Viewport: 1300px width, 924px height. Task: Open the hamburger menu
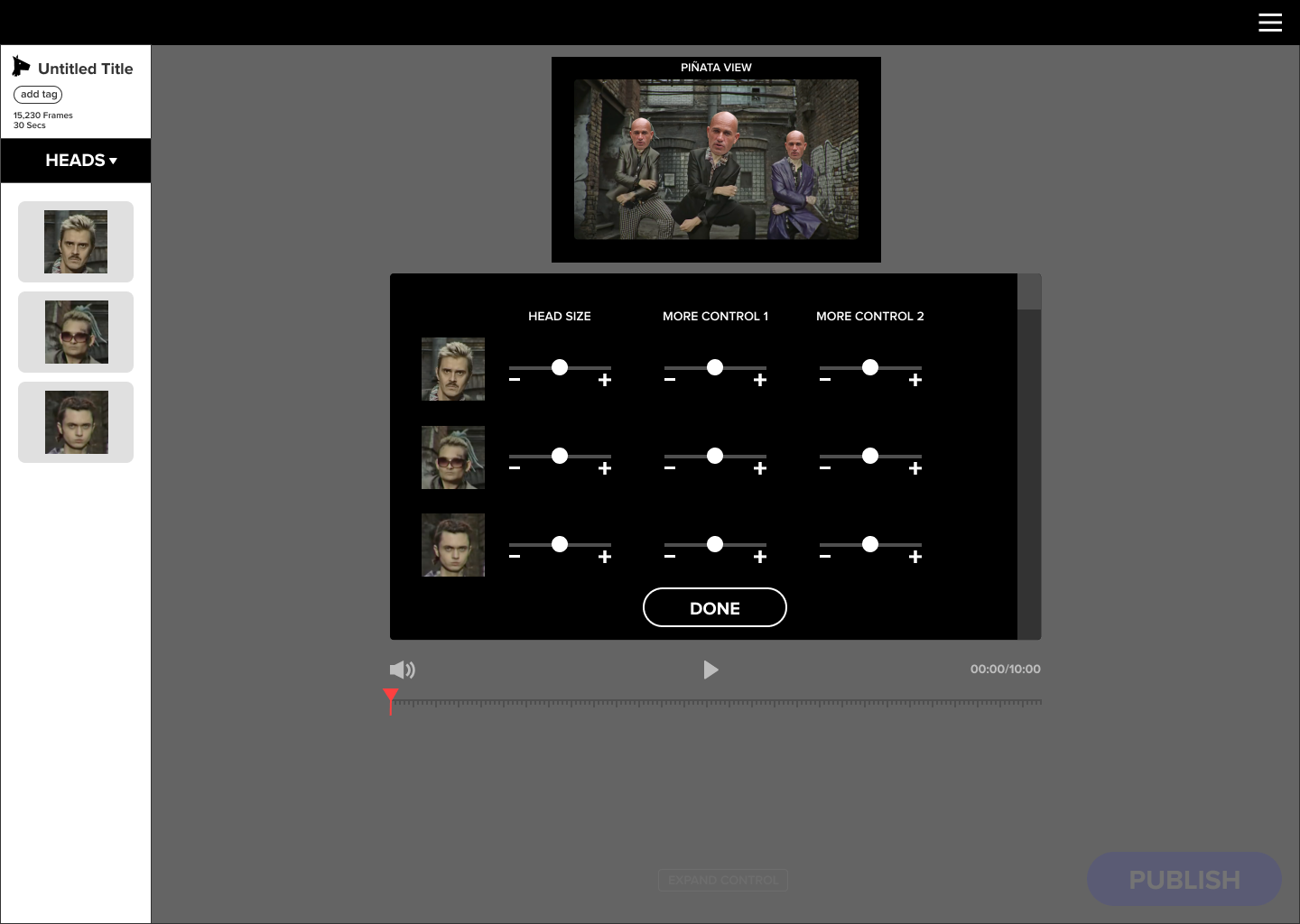[1270, 23]
